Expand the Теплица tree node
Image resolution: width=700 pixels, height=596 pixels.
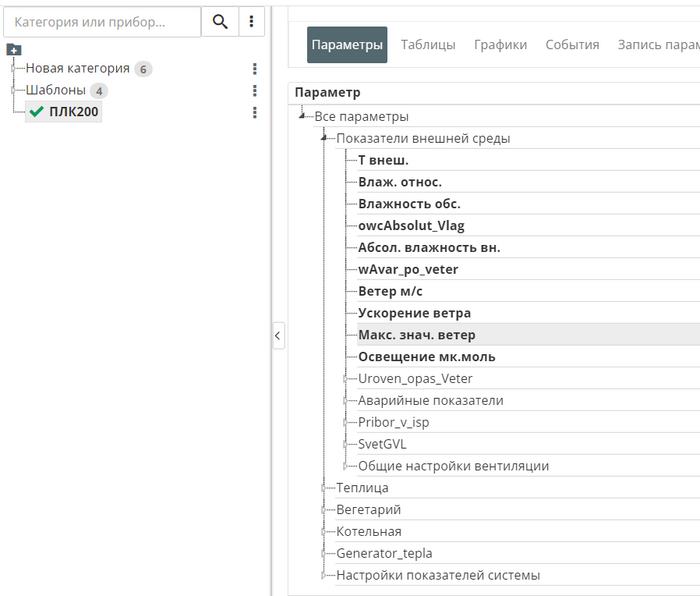[x=323, y=488]
